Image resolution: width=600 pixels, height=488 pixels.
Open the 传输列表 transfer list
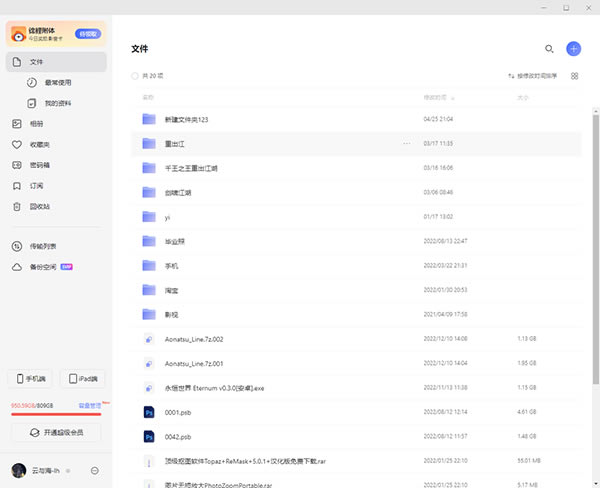[x=42, y=246]
